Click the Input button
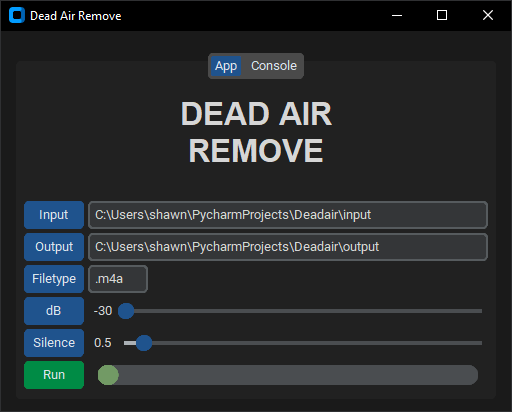 pyautogui.click(x=54, y=215)
